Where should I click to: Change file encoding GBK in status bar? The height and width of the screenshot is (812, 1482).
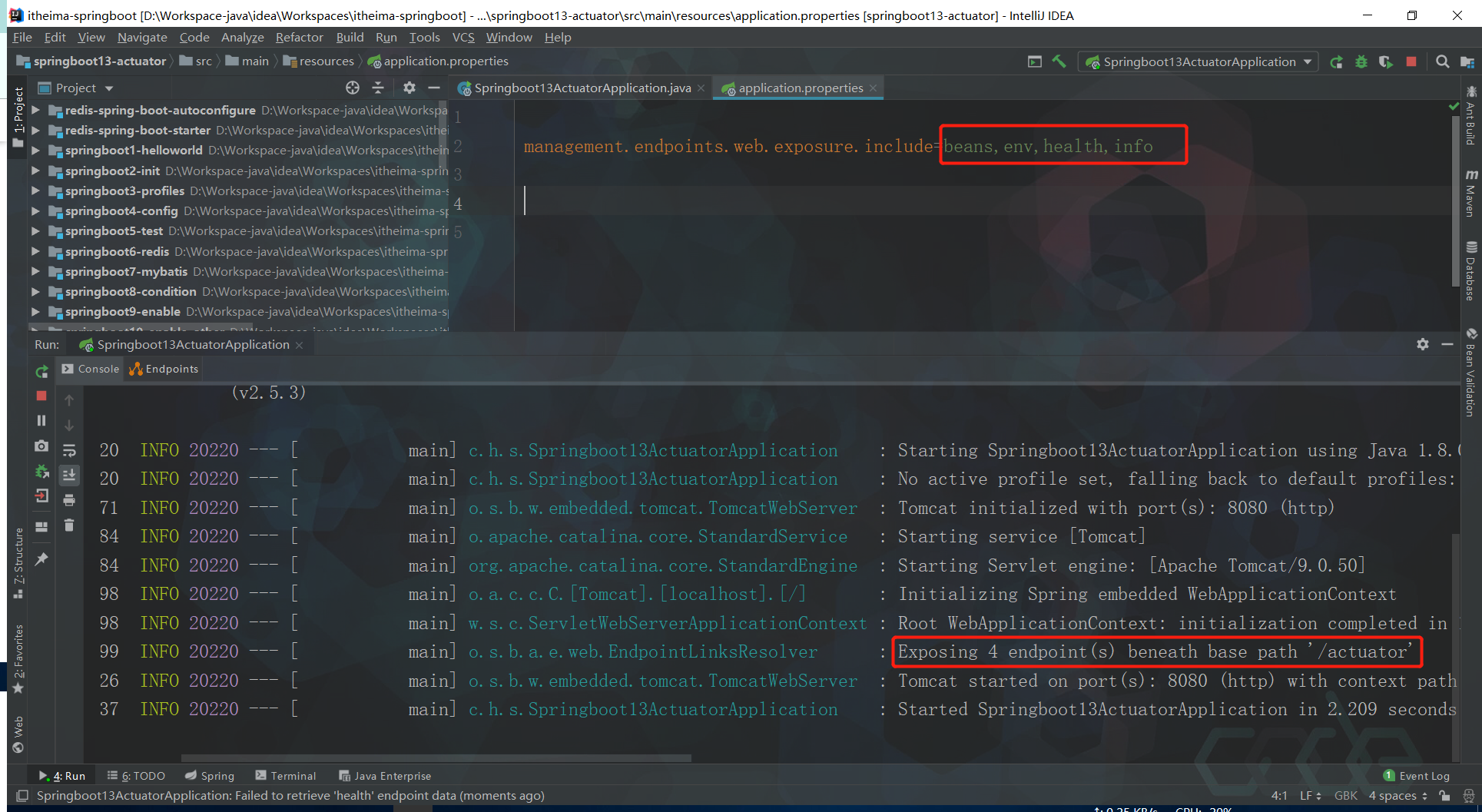click(1345, 796)
